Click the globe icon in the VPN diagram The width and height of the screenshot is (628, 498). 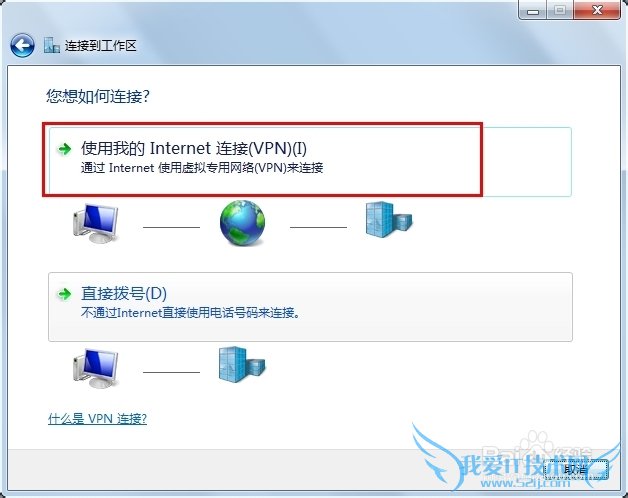pos(242,223)
